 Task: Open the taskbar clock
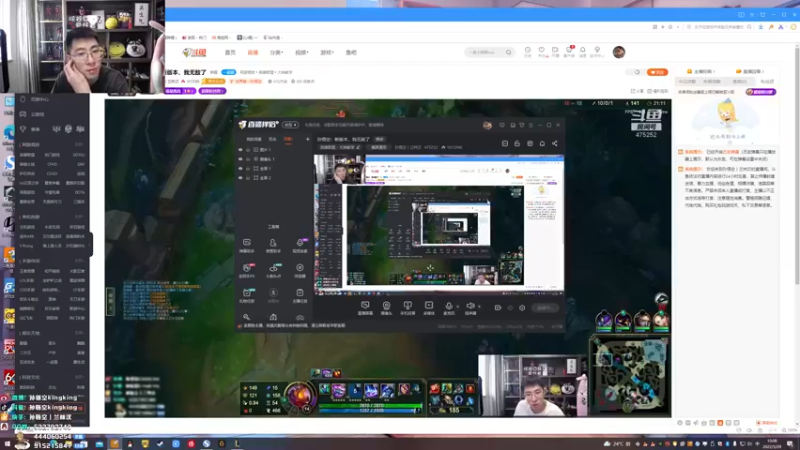point(773,444)
